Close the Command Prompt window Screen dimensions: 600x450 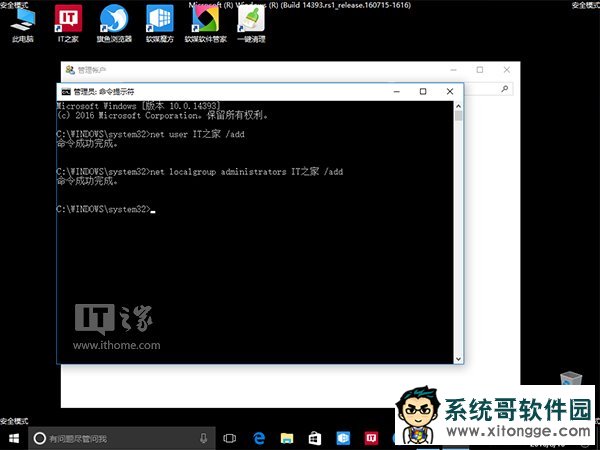(450, 91)
